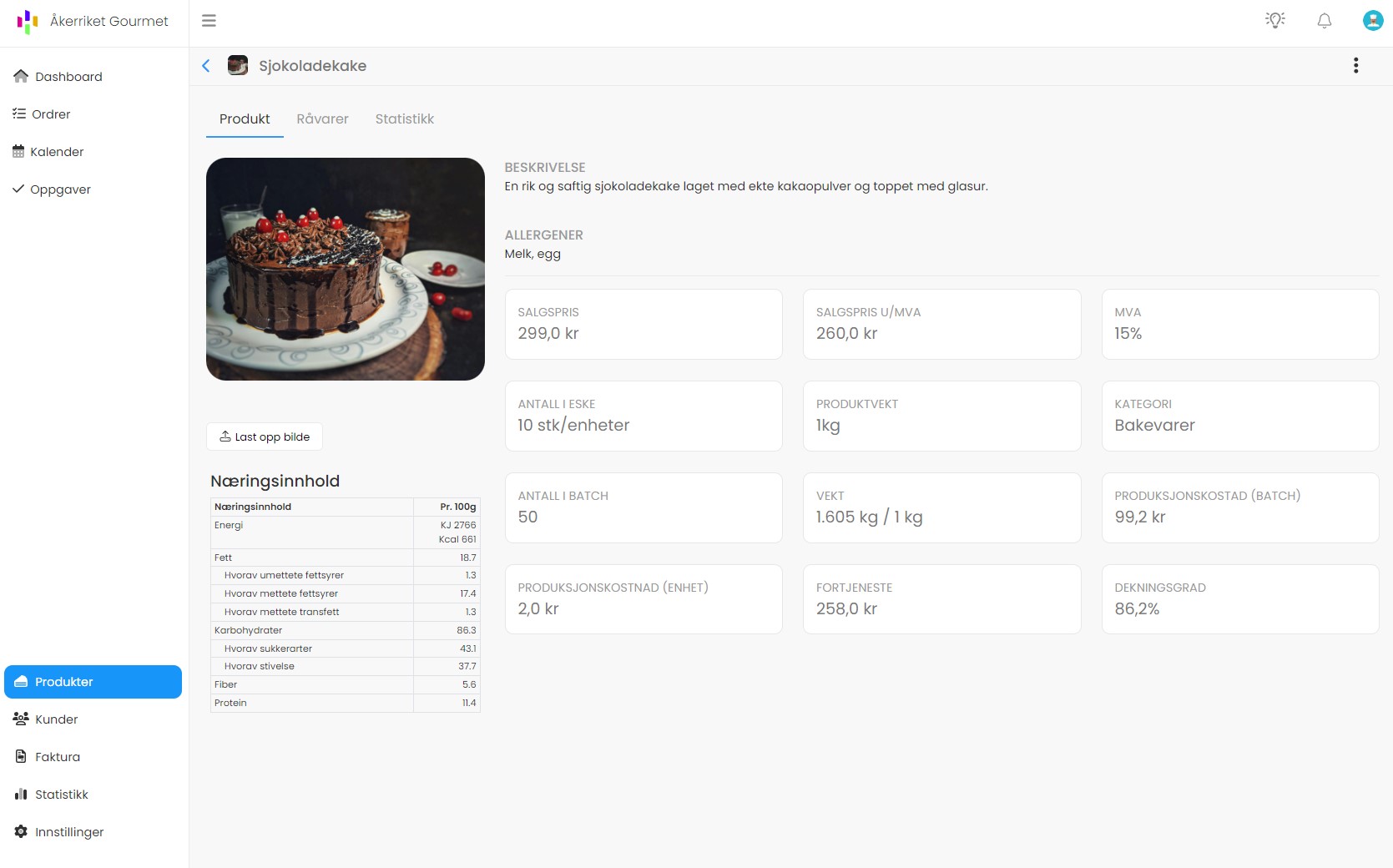Open the notifications bell
Viewport: 1393px width, 868px height.
click(1324, 21)
